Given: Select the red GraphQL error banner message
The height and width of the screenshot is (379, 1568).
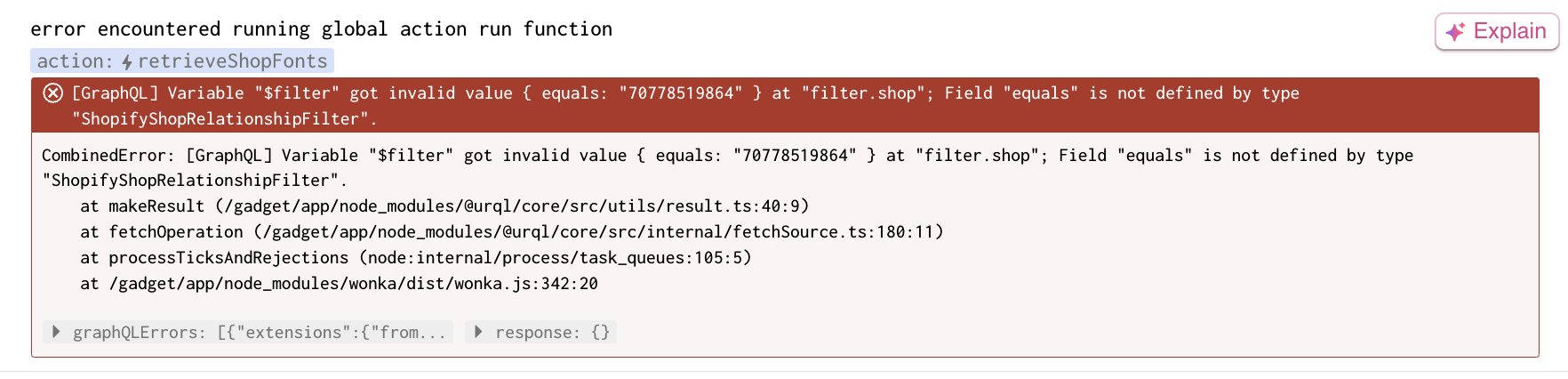Looking at the screenshot, I should [684, 93].
